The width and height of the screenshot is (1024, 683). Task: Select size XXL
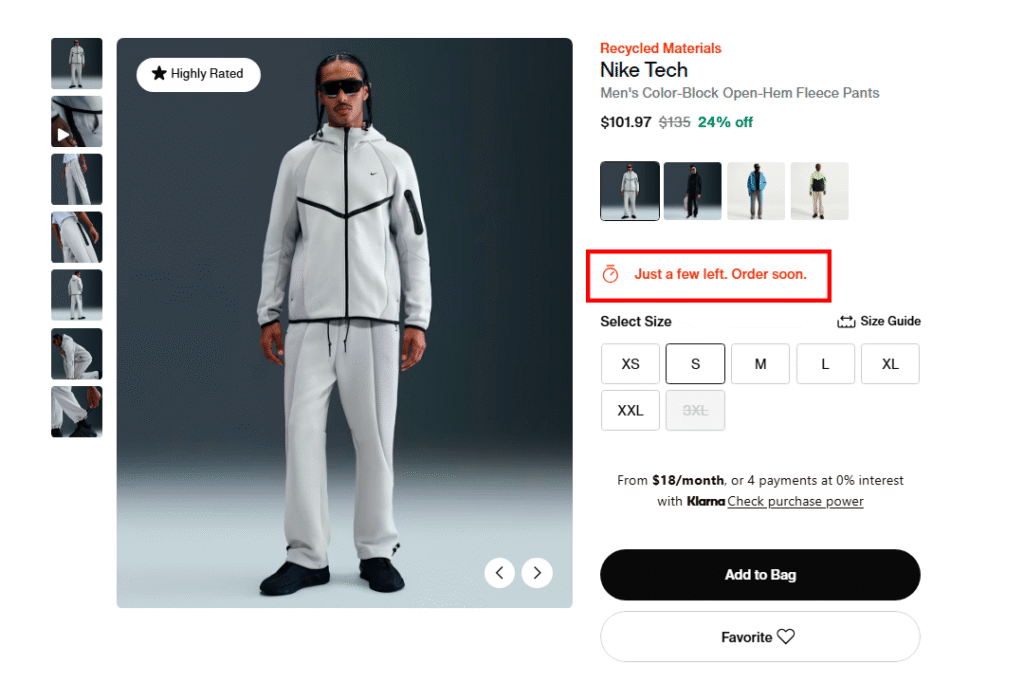click(x=630, y=411)
